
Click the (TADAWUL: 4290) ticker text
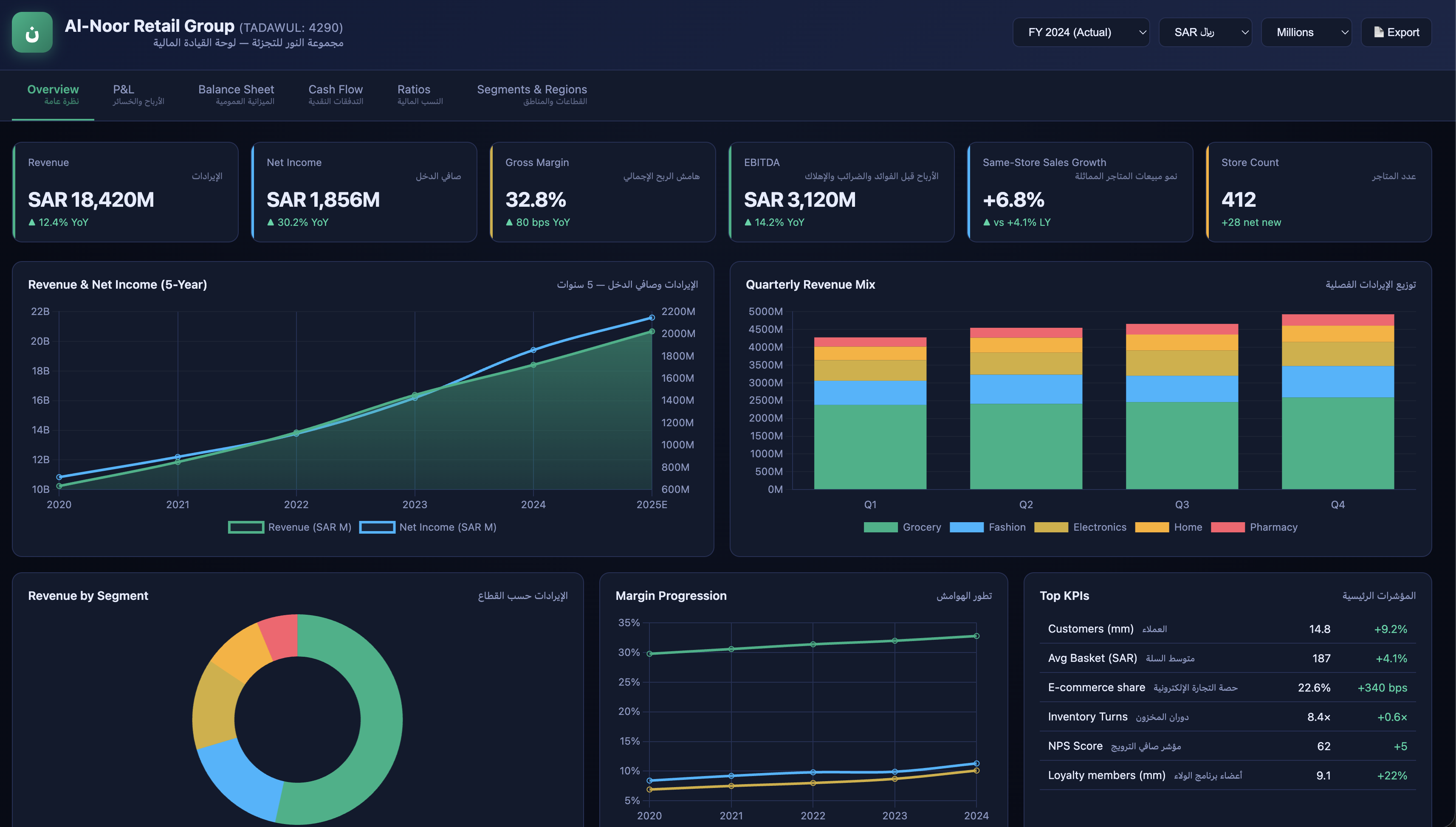click(x=291, y=27)
